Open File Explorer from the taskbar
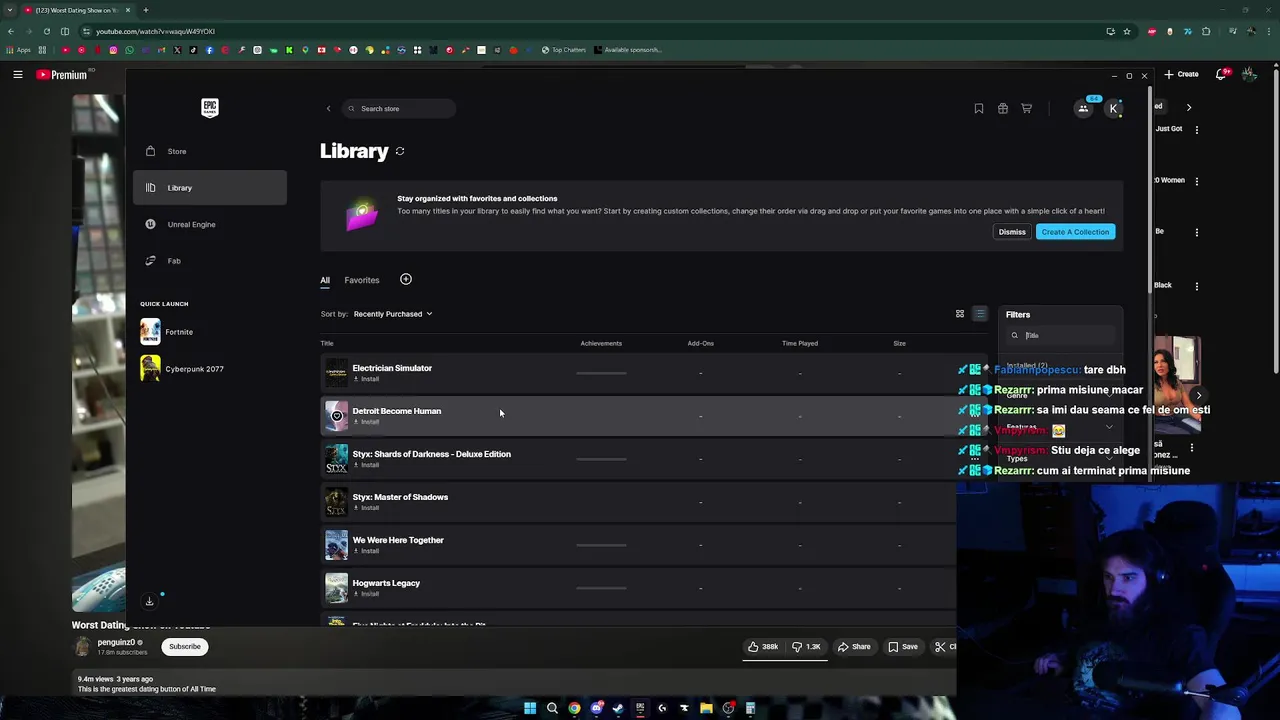 click(x=706, y=709)
